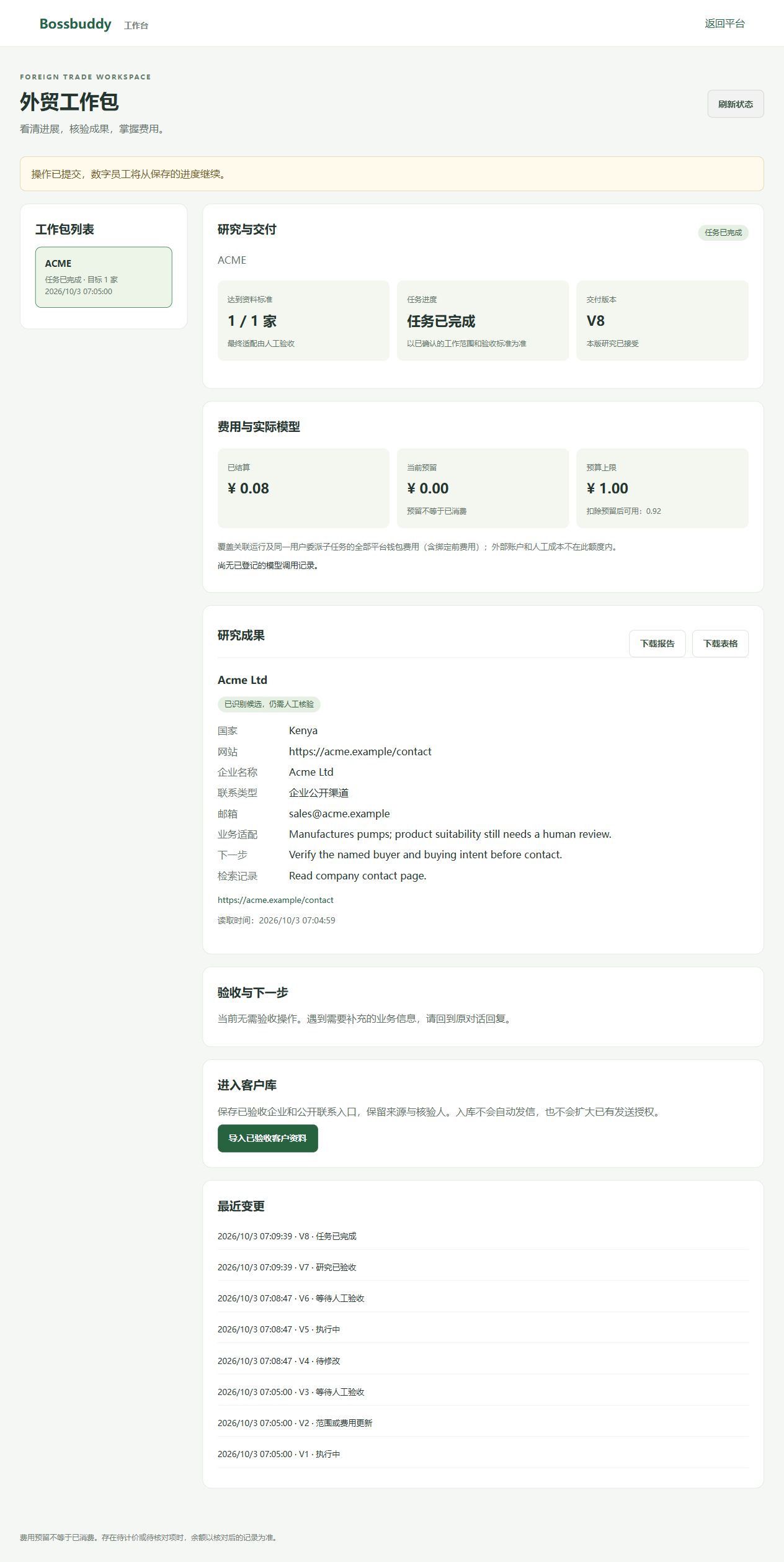Select the 企业公开渠道 contact type value
The image size is (784, 1562).
click(x=319, y=792)
